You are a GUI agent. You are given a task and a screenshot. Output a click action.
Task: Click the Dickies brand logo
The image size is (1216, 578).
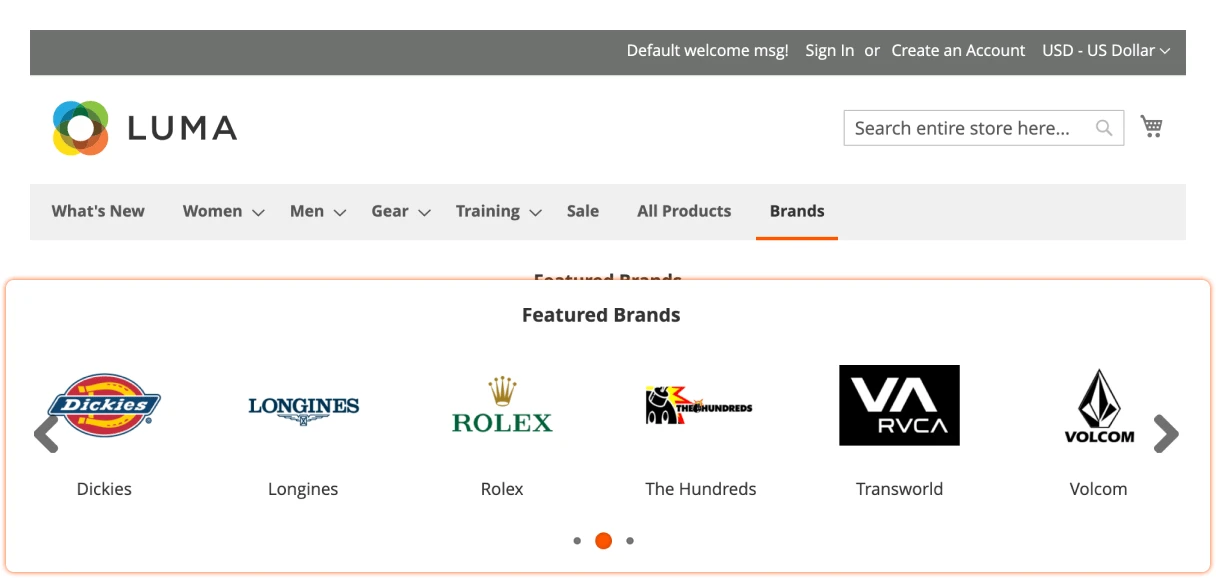tap(104, 405)
